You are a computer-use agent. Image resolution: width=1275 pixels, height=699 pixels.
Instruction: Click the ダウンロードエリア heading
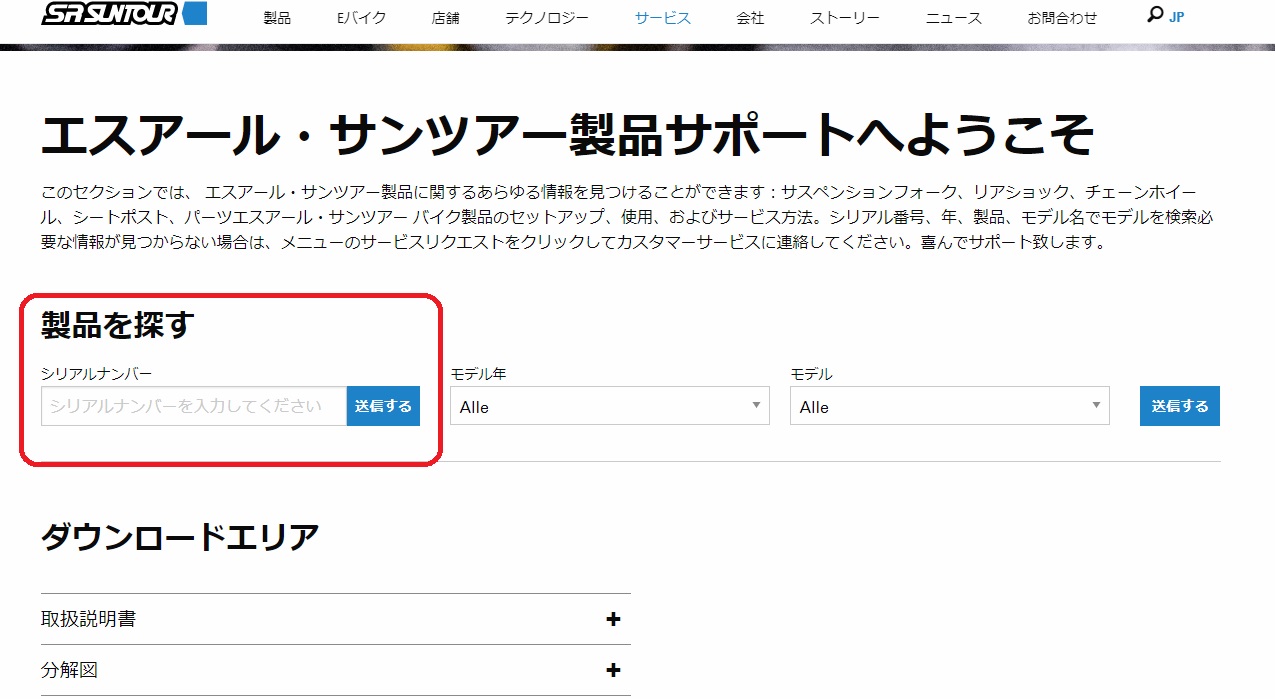180,537
